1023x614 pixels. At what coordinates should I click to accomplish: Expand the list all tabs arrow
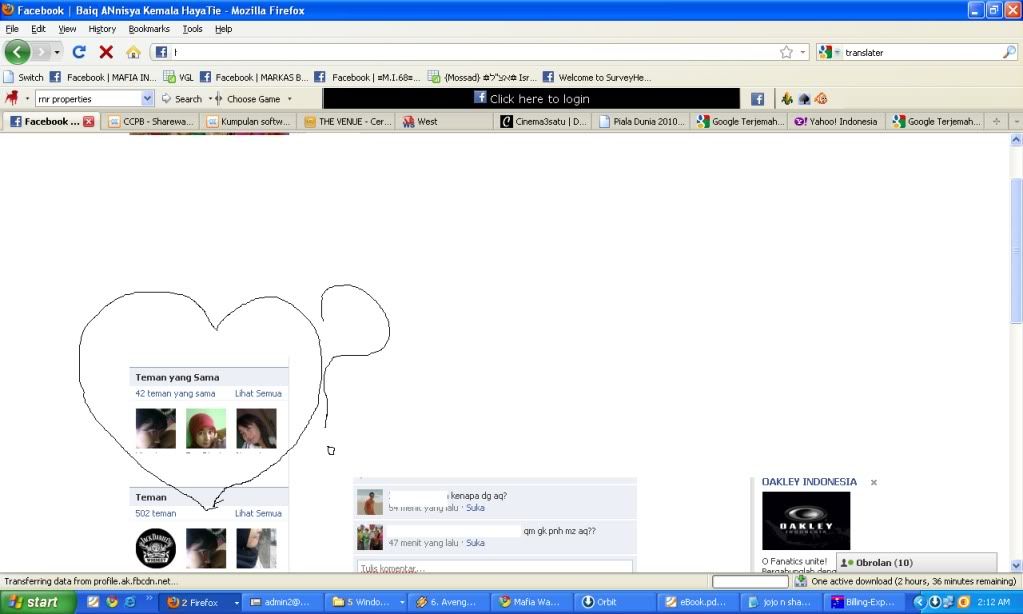(1016, 121)
